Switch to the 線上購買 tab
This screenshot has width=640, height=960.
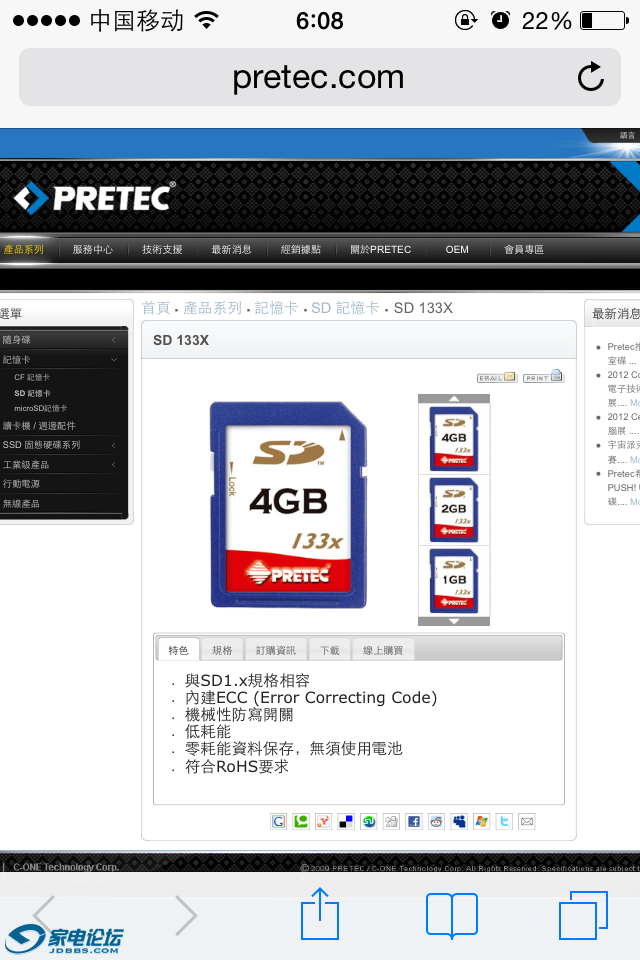[x=383, y=650]
